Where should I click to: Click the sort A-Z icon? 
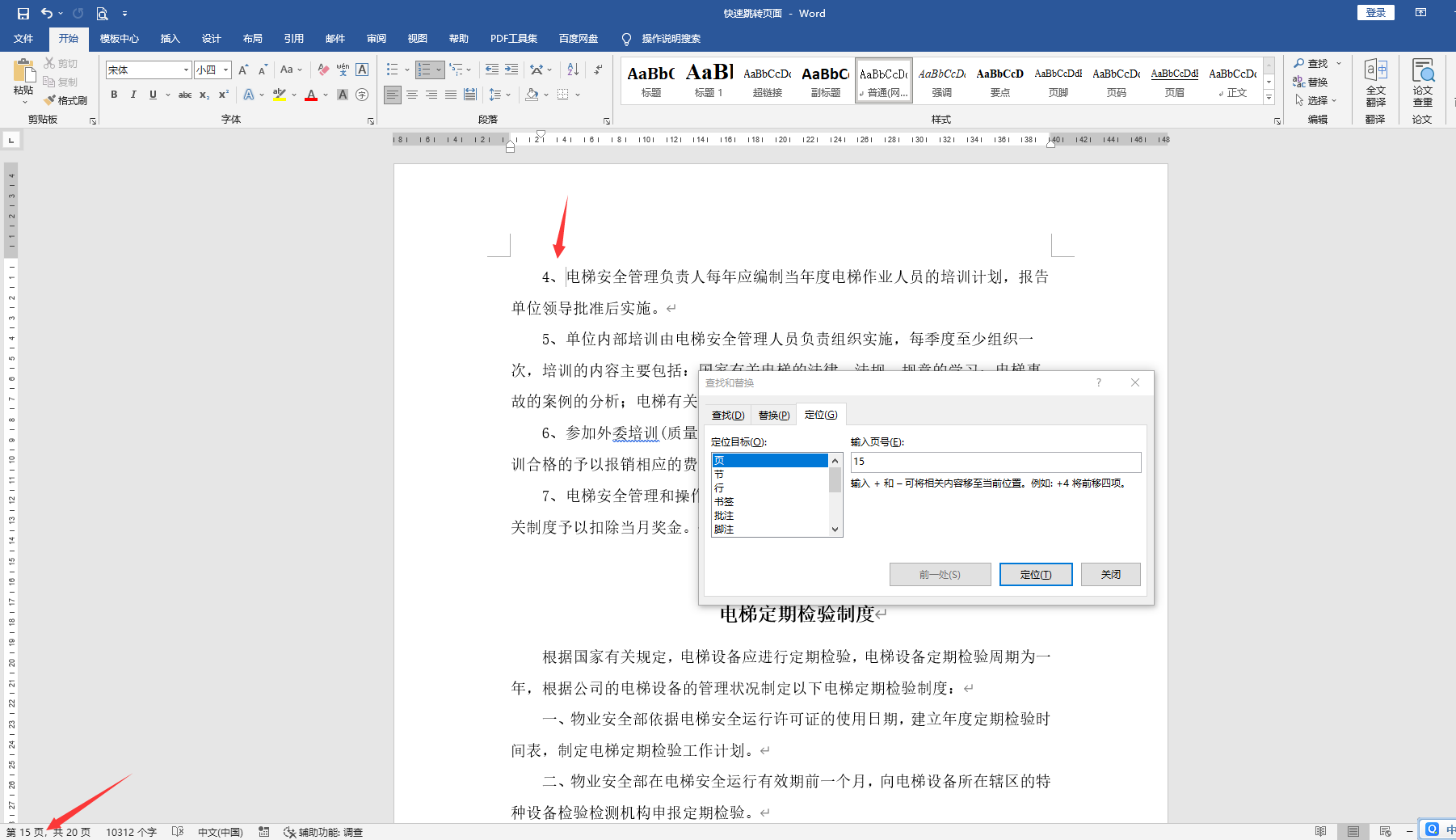tap(573, 70)
